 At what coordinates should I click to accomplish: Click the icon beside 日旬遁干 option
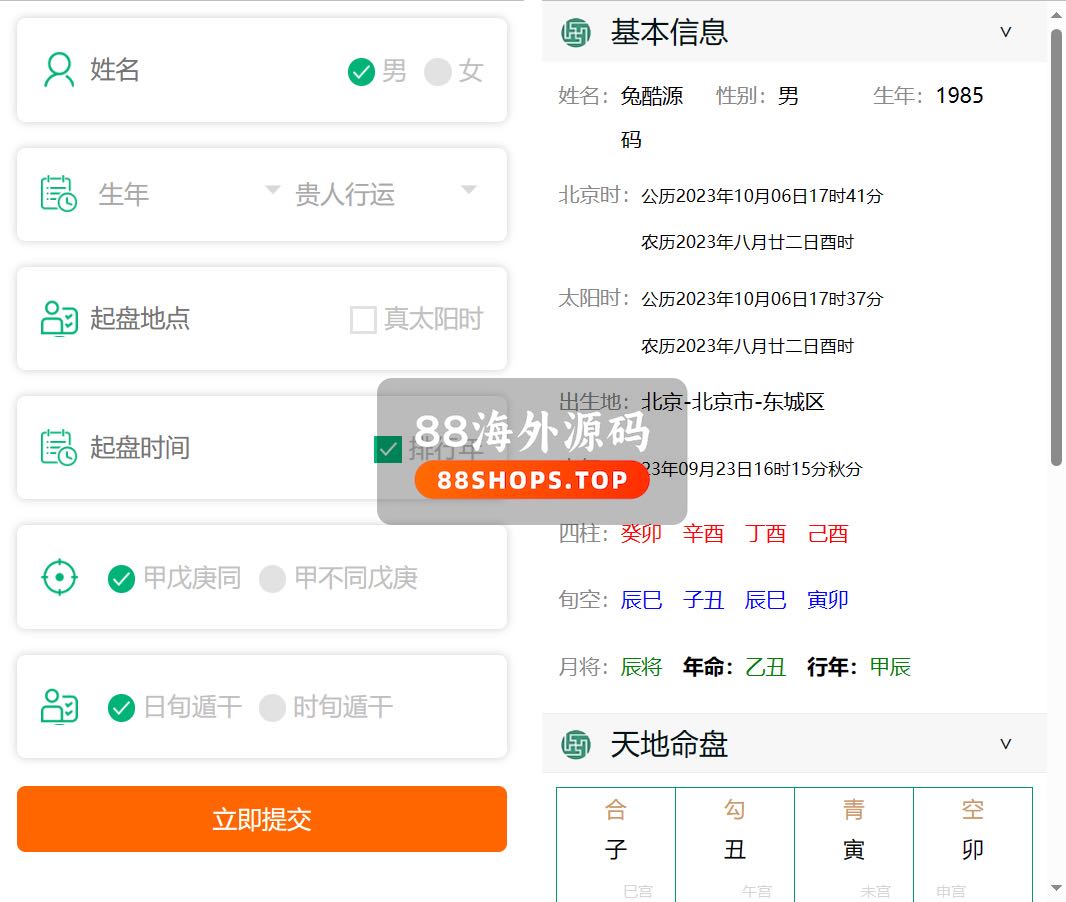click(59, 707)
